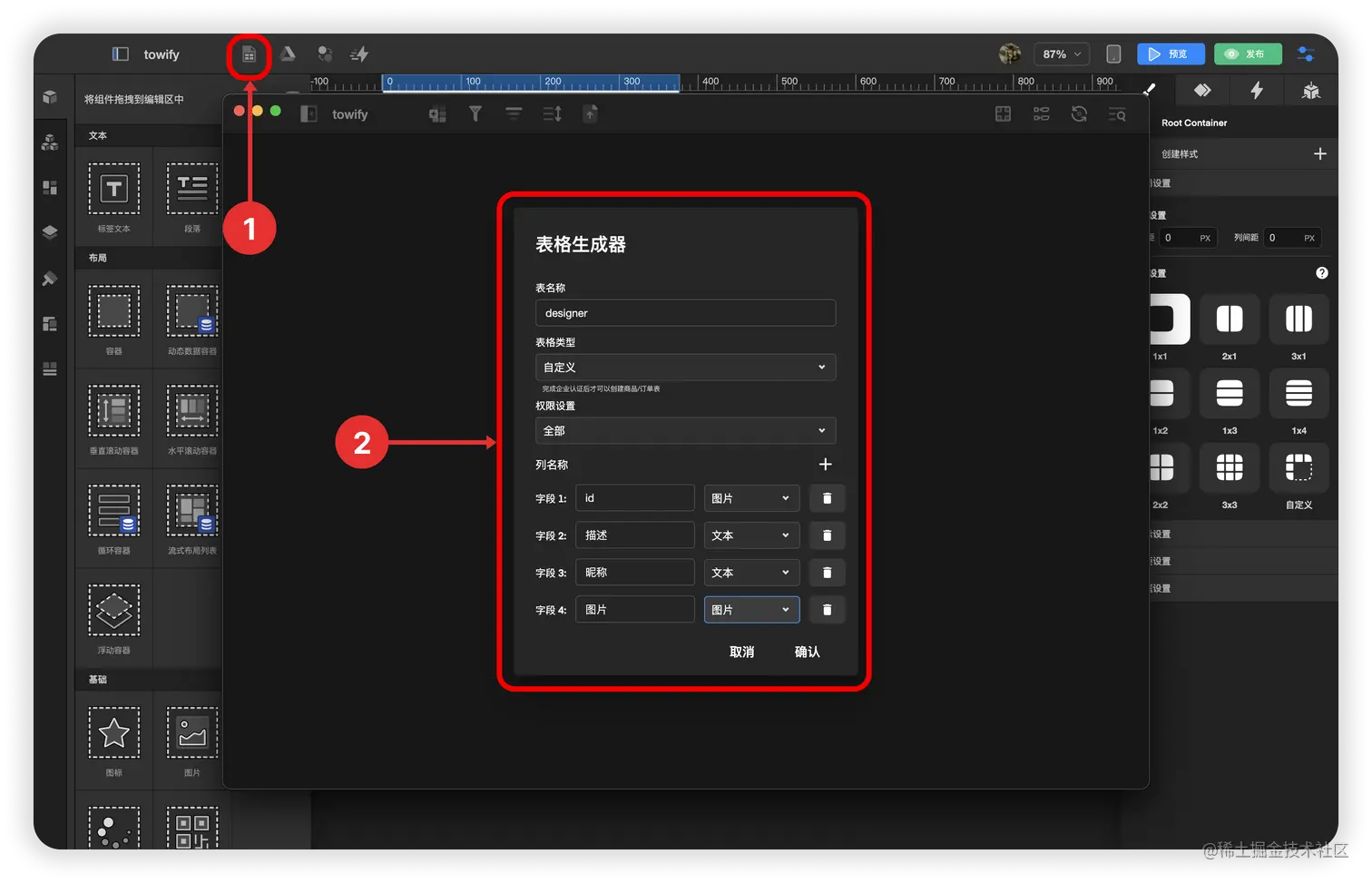Switch to the lightning events tab in right panel
This screenshot has height=883, width=1372.
1256,90
